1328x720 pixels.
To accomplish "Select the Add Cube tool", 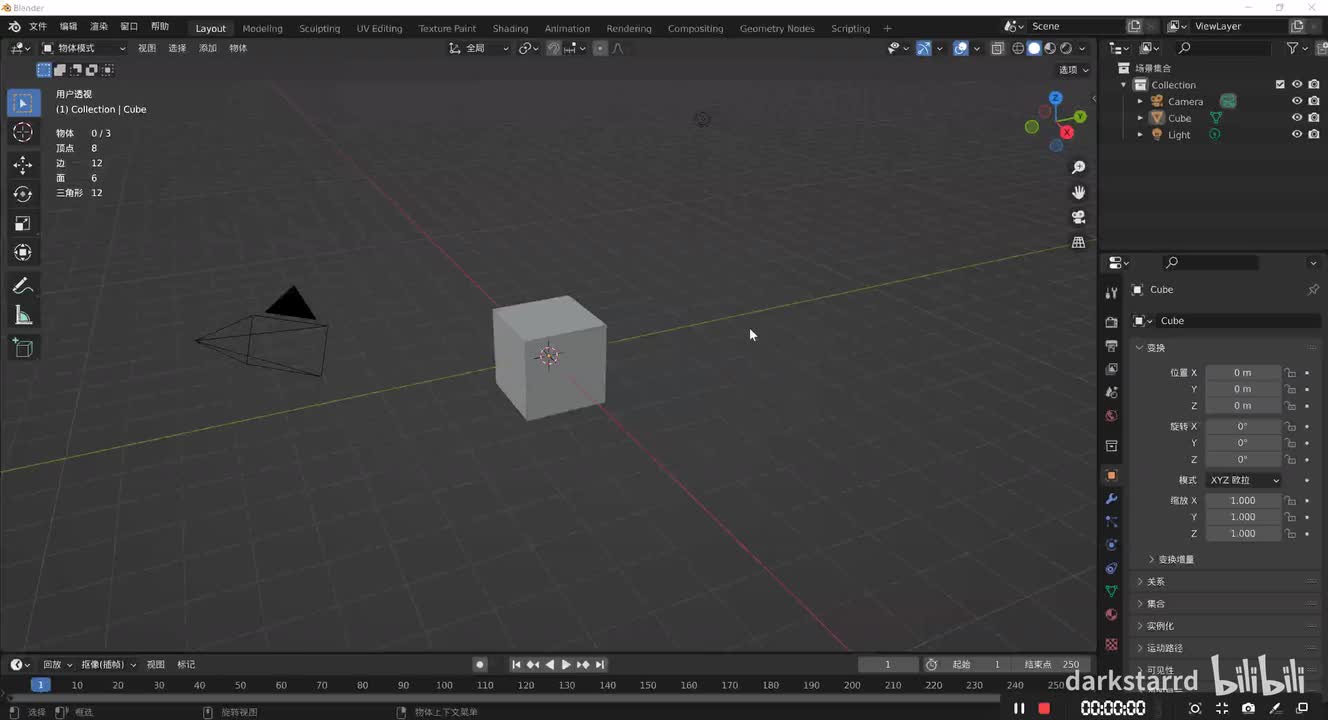I will 23,348.
